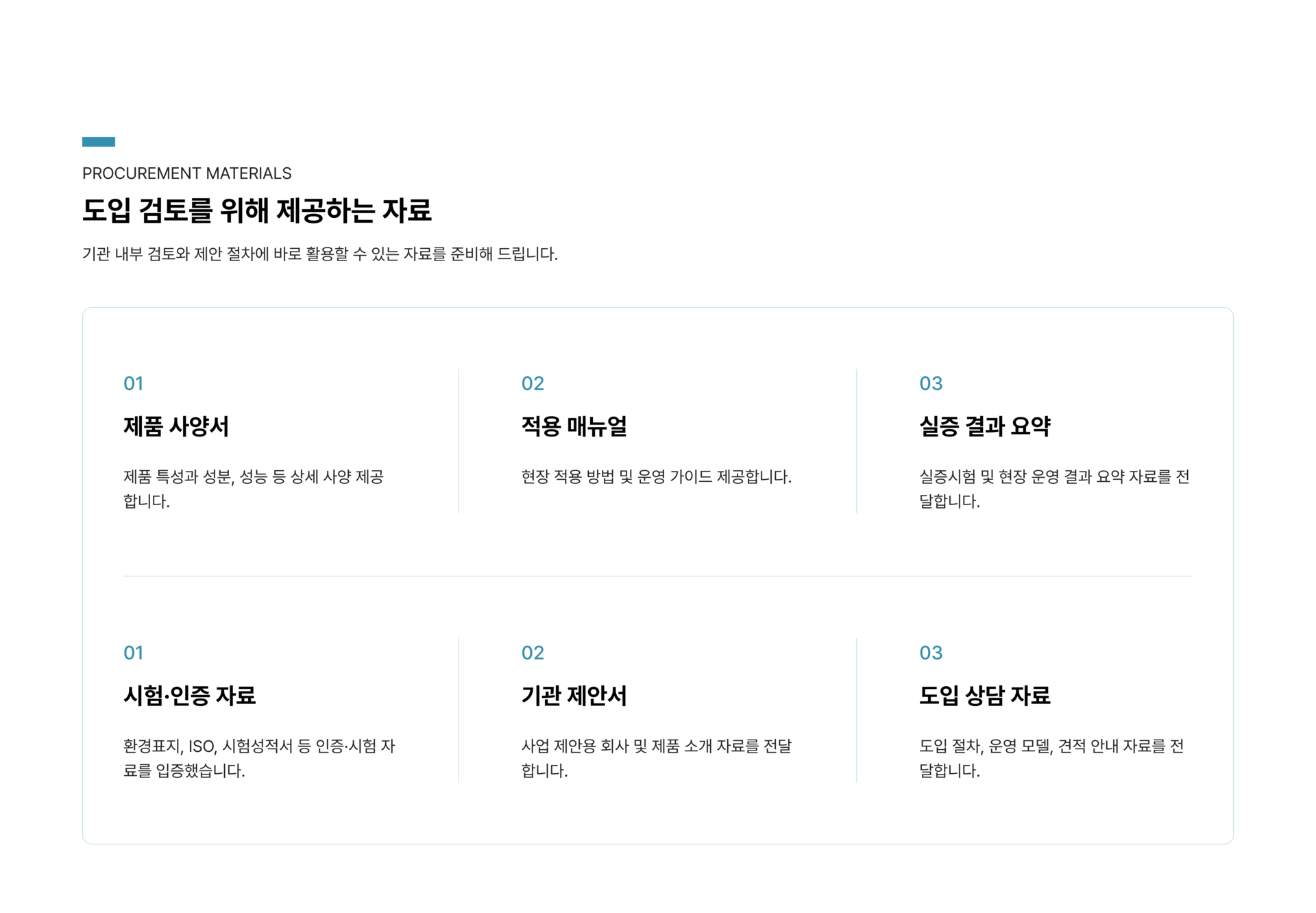
Task: Click the 기관 제안서 heading
Action: click(x=574, y=696)
